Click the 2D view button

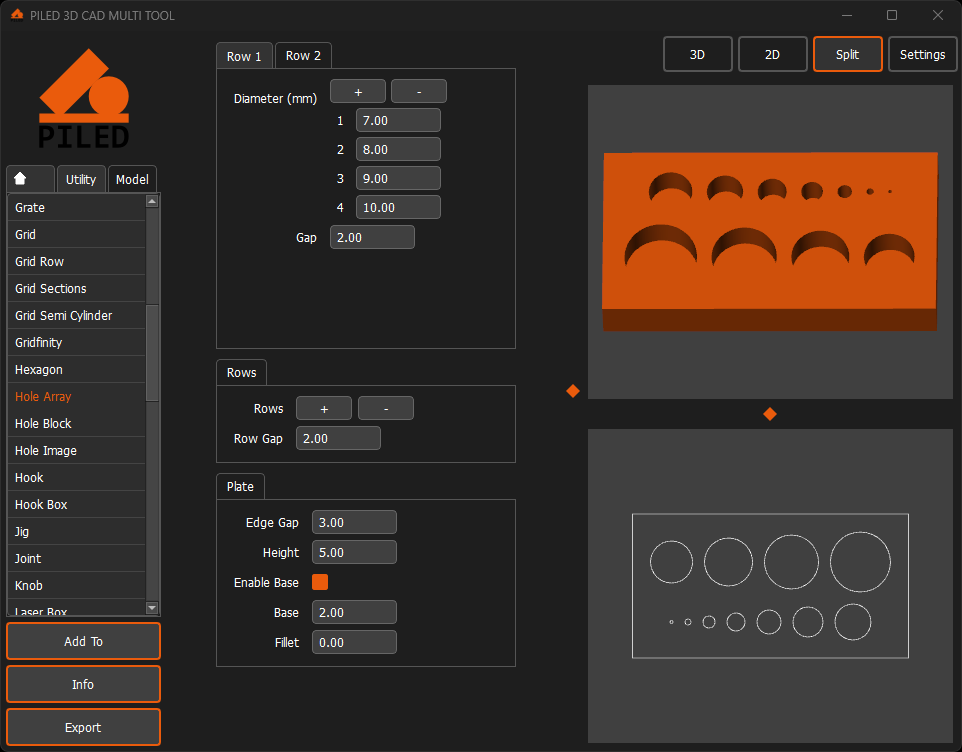[772, 54]
